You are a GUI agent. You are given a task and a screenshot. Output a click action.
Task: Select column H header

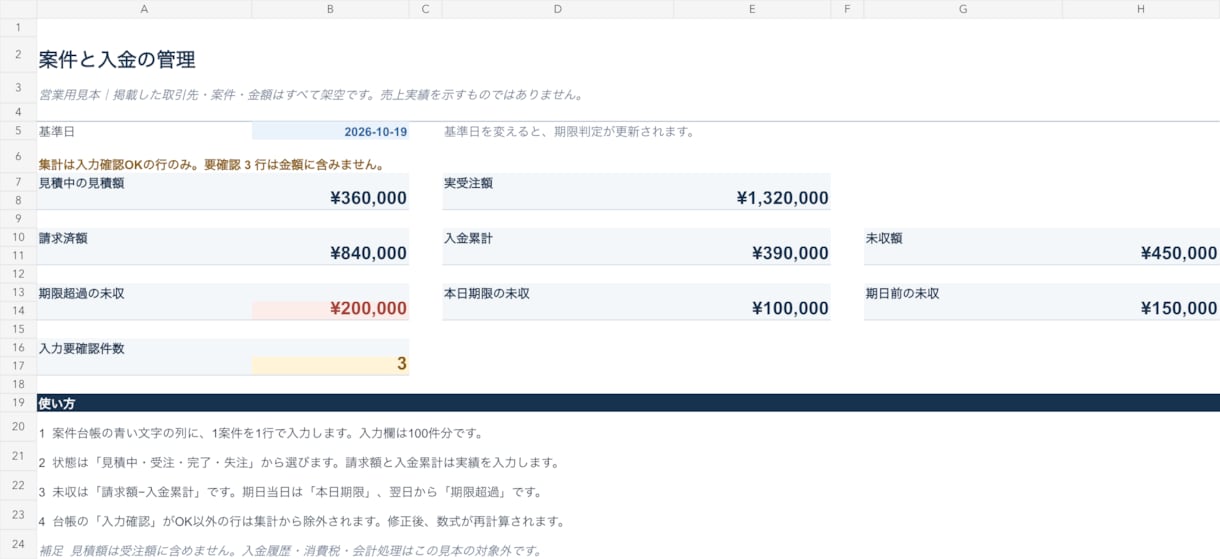pos(1141,9)
